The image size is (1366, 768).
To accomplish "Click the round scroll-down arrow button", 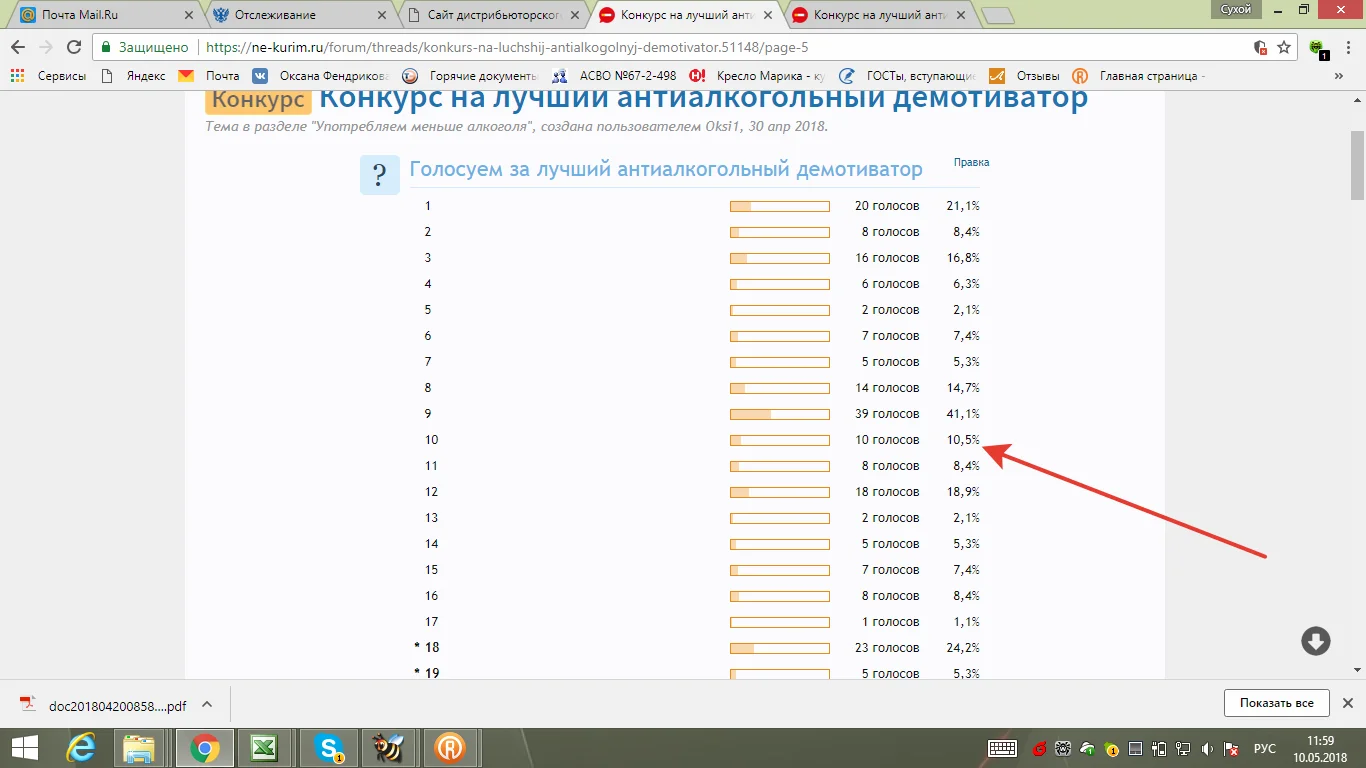I will point(1316,641).
